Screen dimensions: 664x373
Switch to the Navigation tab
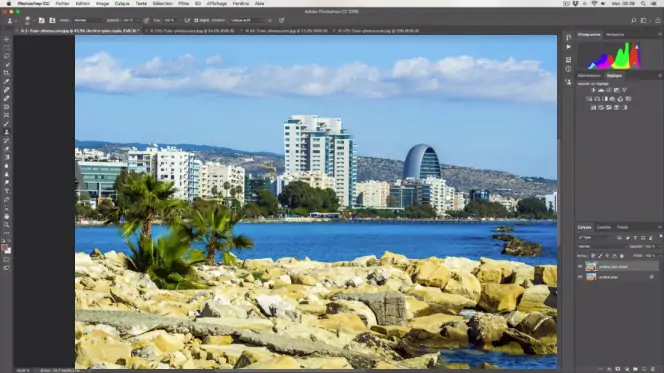(615, 34)
